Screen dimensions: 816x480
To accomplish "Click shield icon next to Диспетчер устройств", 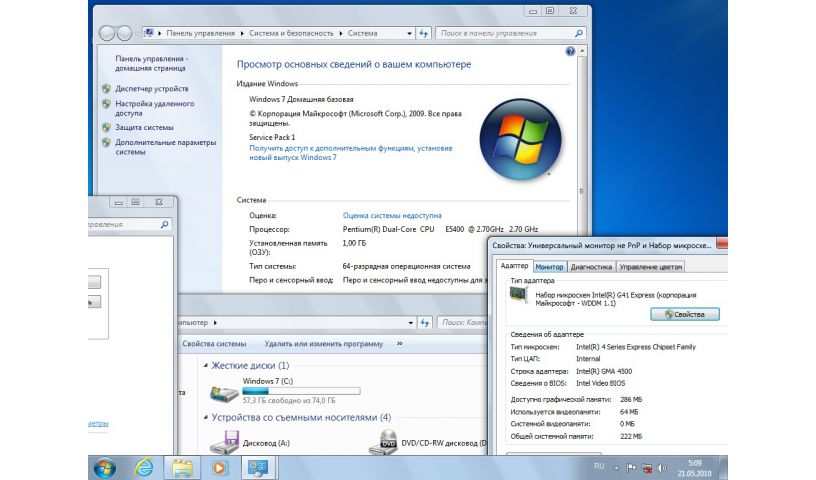I will pyautogui.click(x=107, y=89).
